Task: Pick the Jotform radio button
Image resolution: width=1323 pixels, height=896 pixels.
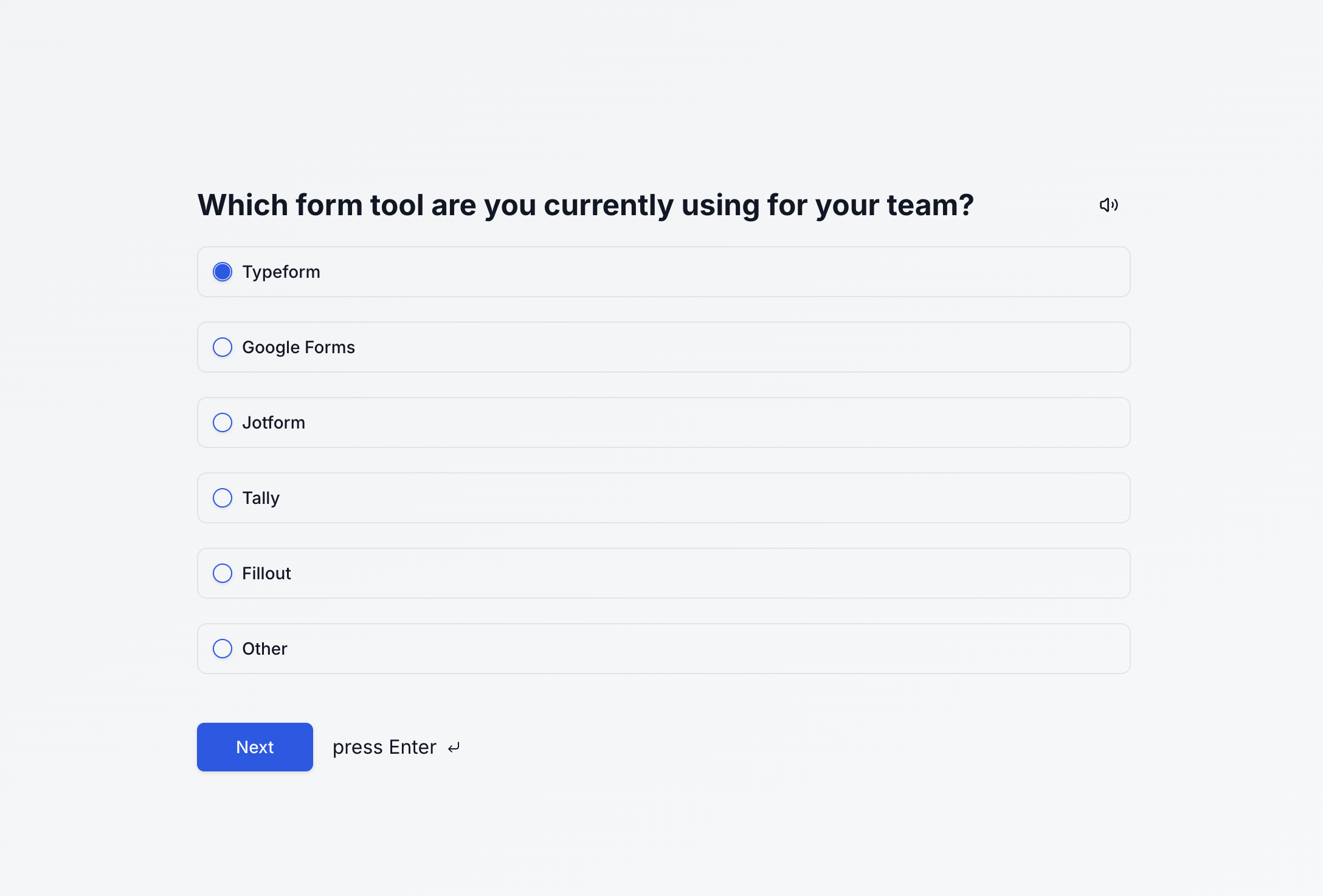Action: (223, 422)
